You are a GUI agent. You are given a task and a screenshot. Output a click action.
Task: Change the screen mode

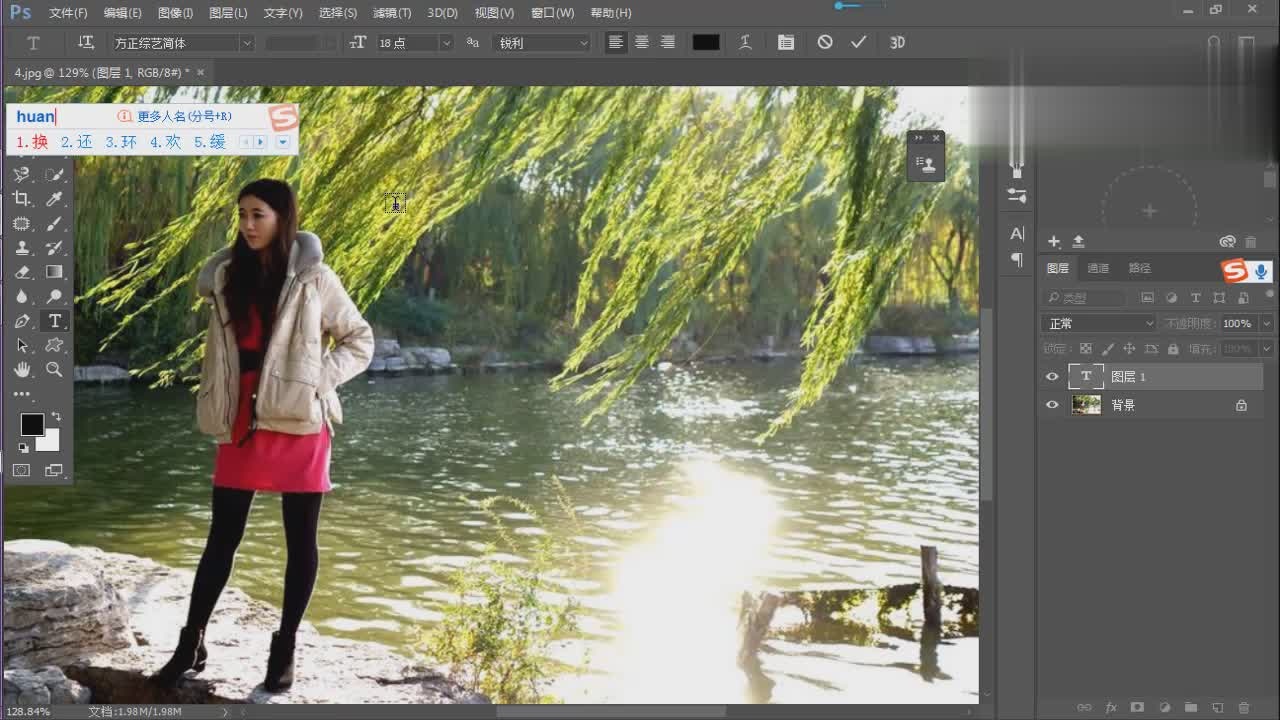point(54,470)
